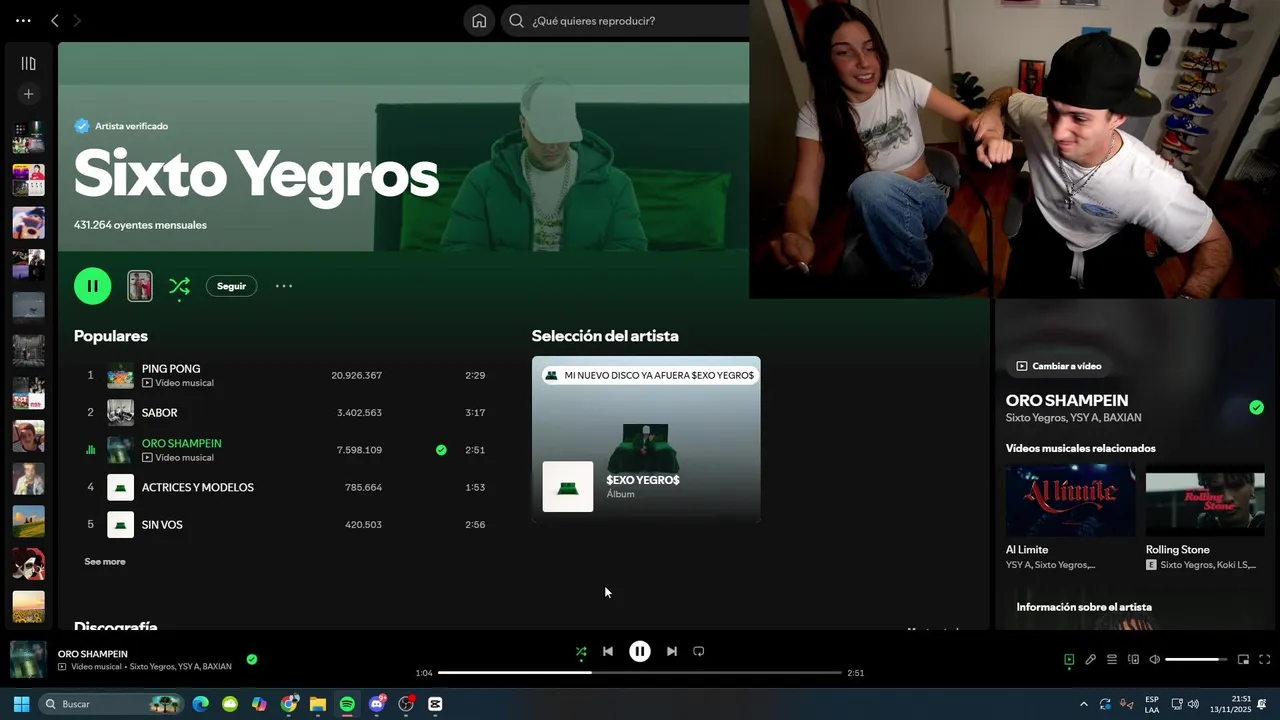Viewport: 1280px width, 720px height.
Task: Toggle saved check in now playing panel
Action: click(x=1256, y=407)
